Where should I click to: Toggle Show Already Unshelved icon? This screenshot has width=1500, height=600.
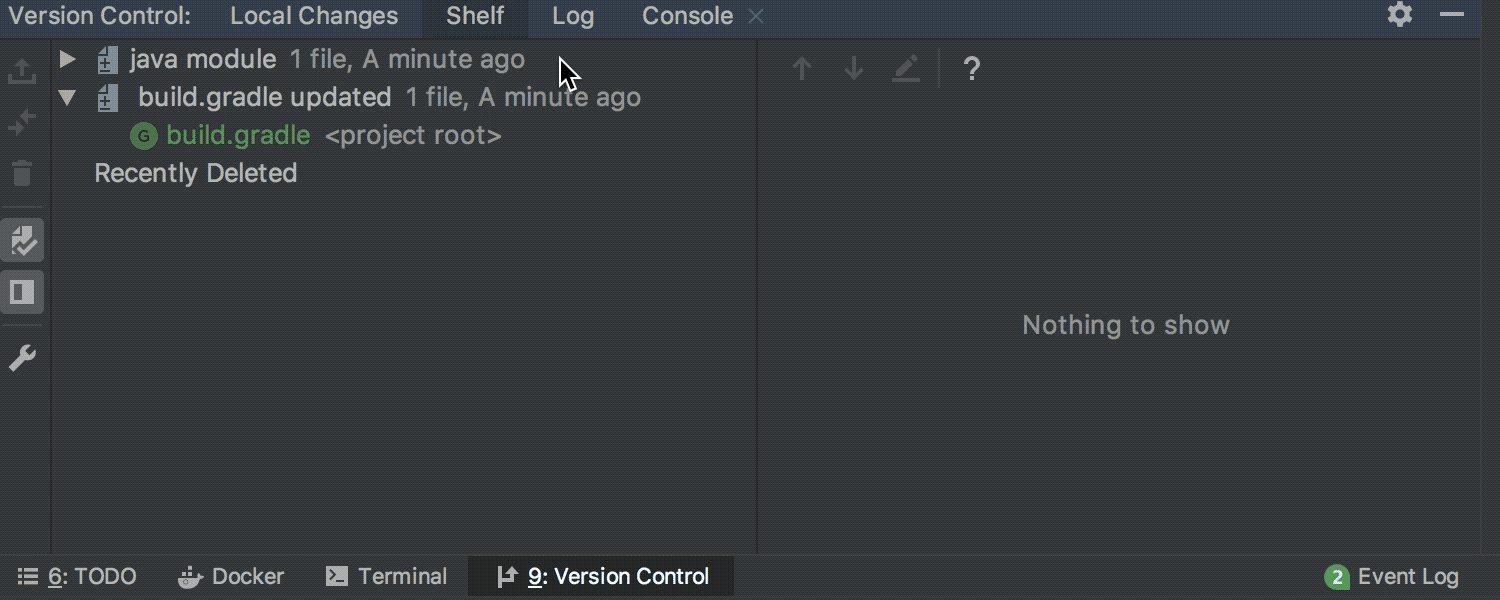[x=22, y=241]
